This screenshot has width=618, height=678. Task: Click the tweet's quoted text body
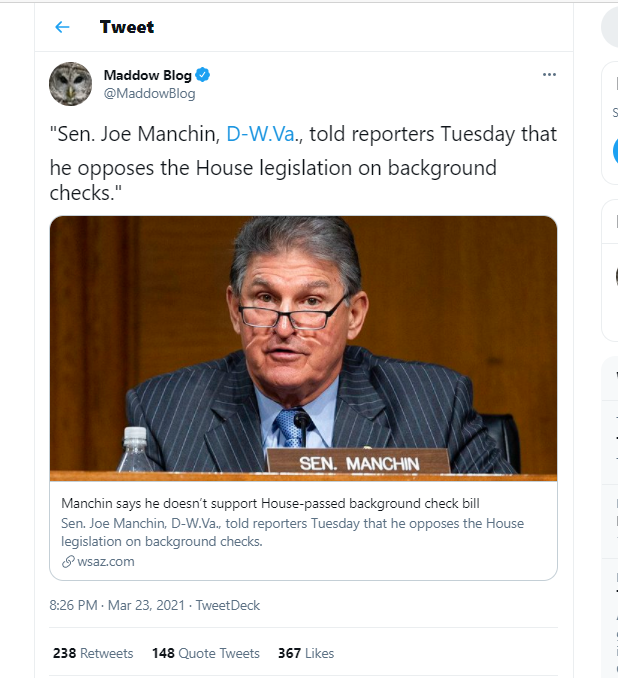[303, 163]
